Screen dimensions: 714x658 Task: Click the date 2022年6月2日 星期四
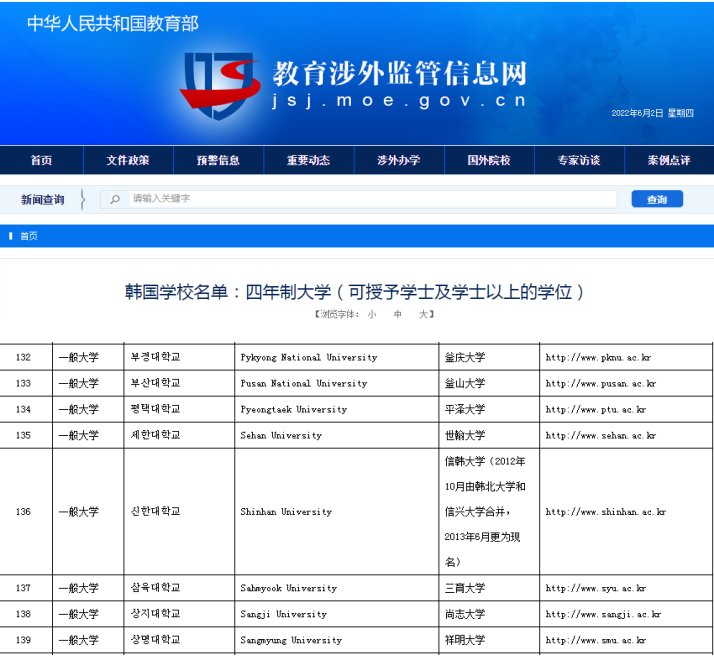click(x=652, y=113)
